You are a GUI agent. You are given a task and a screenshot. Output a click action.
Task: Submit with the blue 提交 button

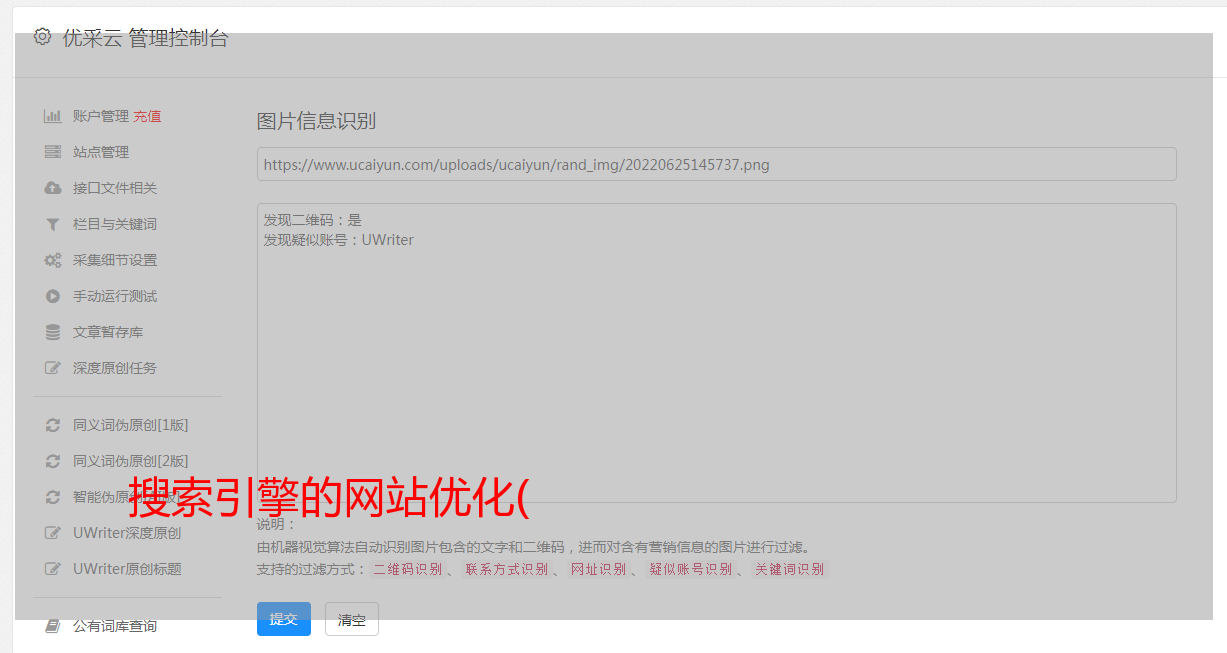(x=284, y=619)
